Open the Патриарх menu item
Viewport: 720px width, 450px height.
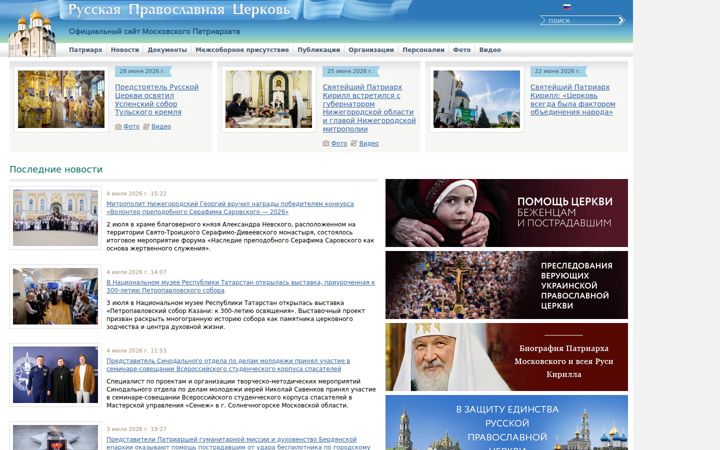point(85,50)
